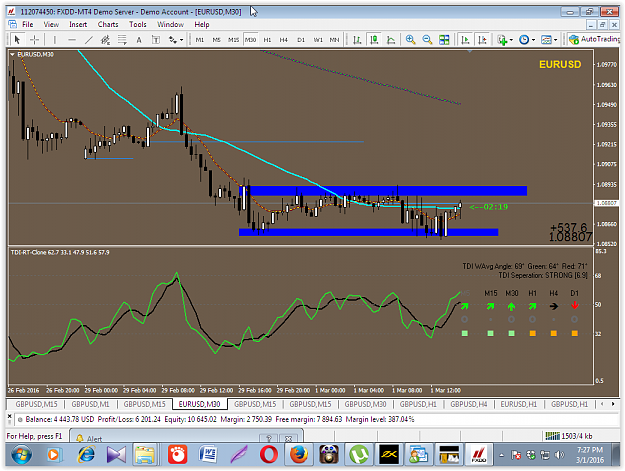Switch to the EURUSD,H1 chart tab
The height and width of the screenshot is (471, 625).
[519, 404]
